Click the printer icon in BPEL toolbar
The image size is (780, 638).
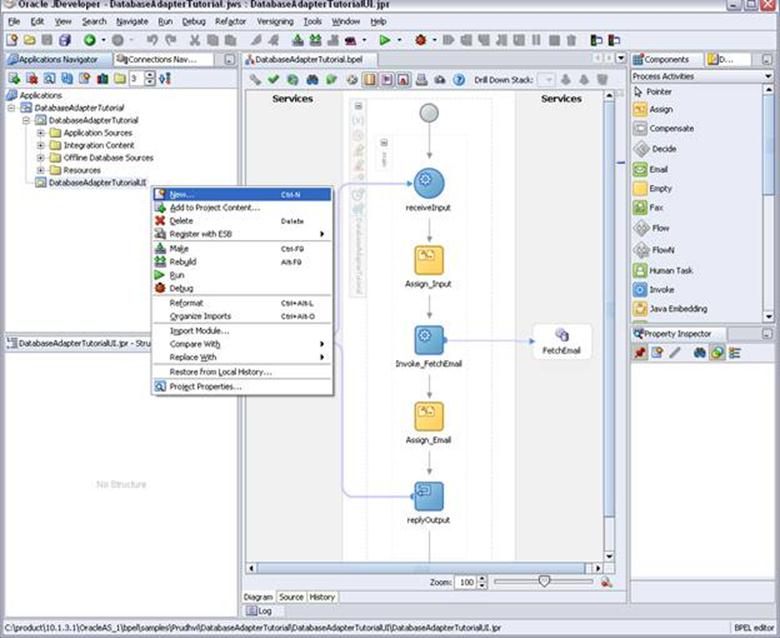tap(421, 80)
